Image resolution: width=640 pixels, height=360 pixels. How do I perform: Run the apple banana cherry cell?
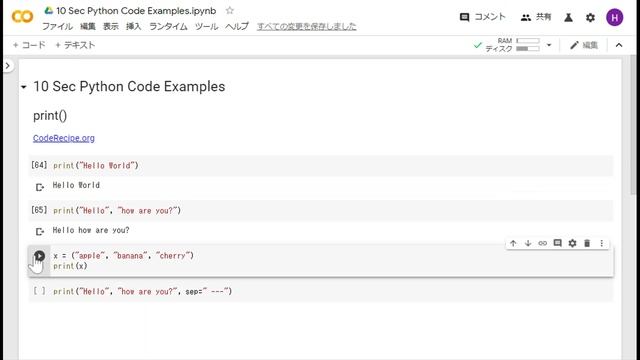(39, 256)
